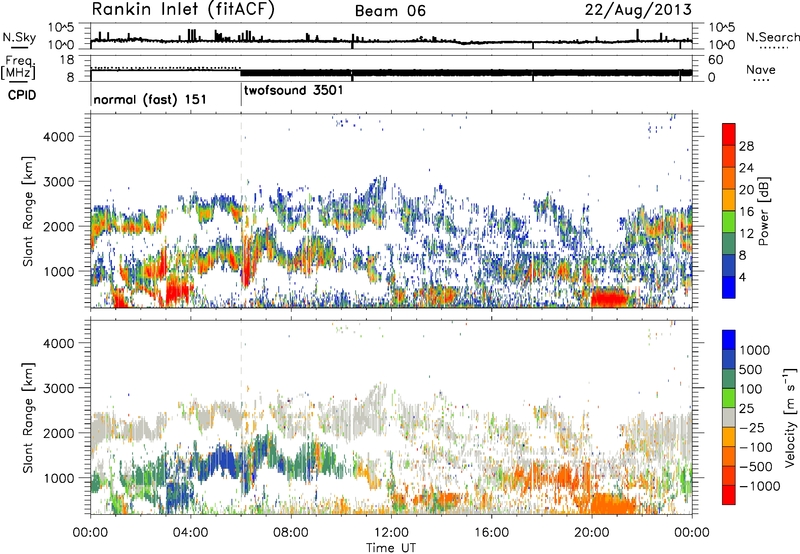Click the 'Freq. [MHz]' axis label
The image size is (800, 554).
coord(18,68)
